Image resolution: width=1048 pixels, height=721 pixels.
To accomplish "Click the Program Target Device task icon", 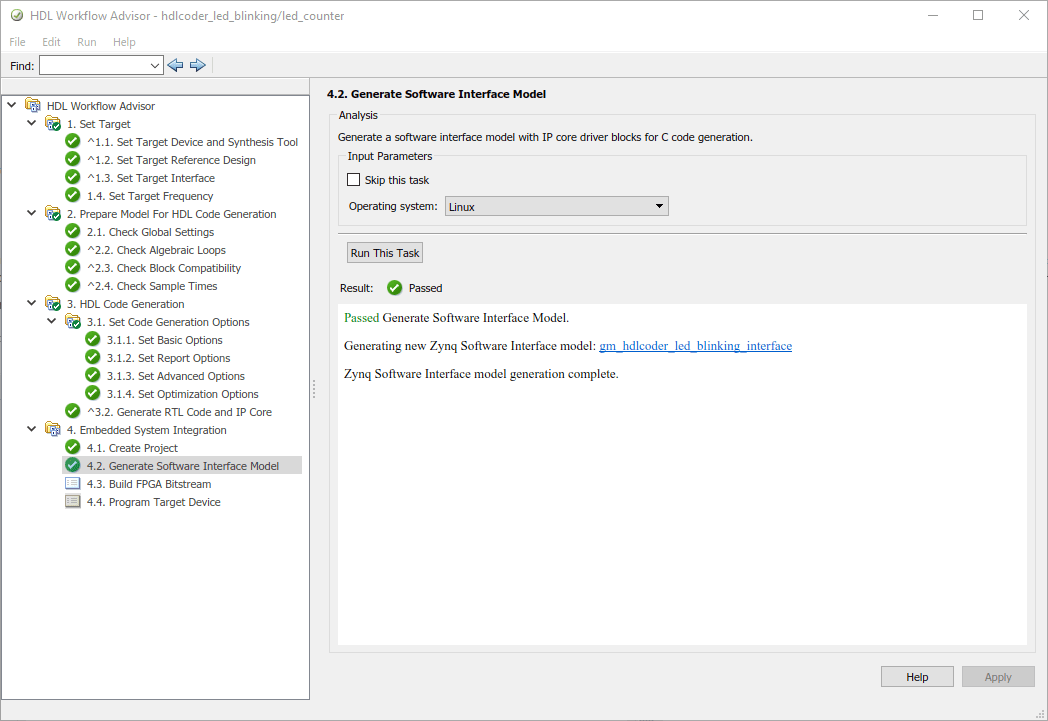I will tap(73, 502).
